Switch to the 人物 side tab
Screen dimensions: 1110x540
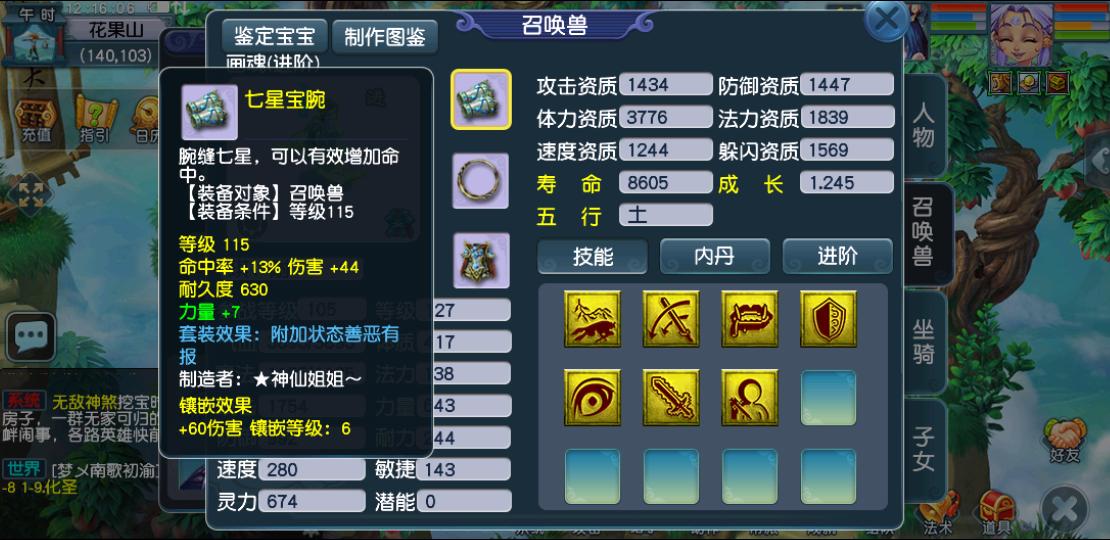(x=924, y=126)
